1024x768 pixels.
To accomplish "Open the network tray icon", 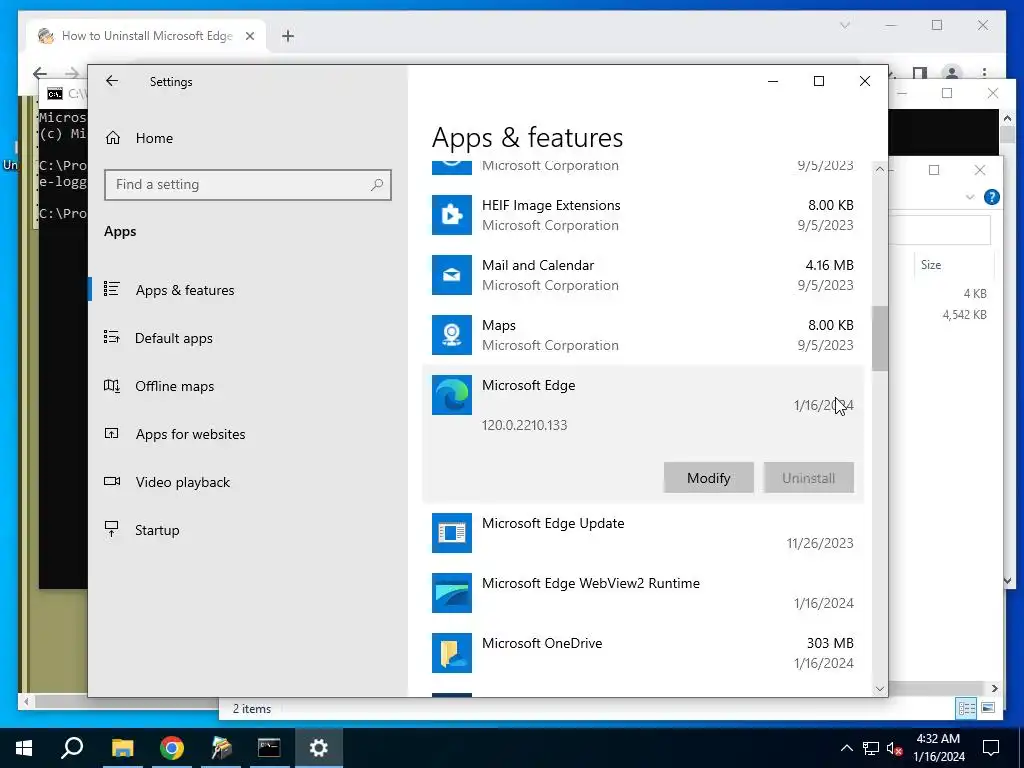I will [x=871, y=748].
